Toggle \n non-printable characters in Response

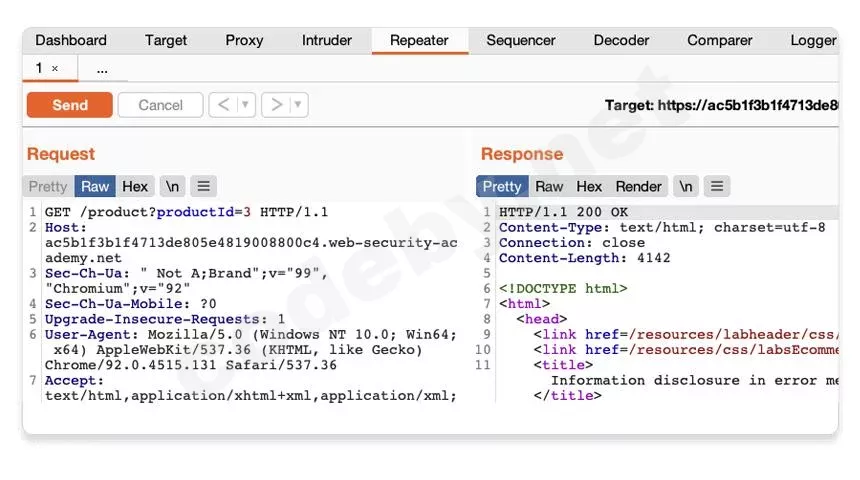coord(686,186)
